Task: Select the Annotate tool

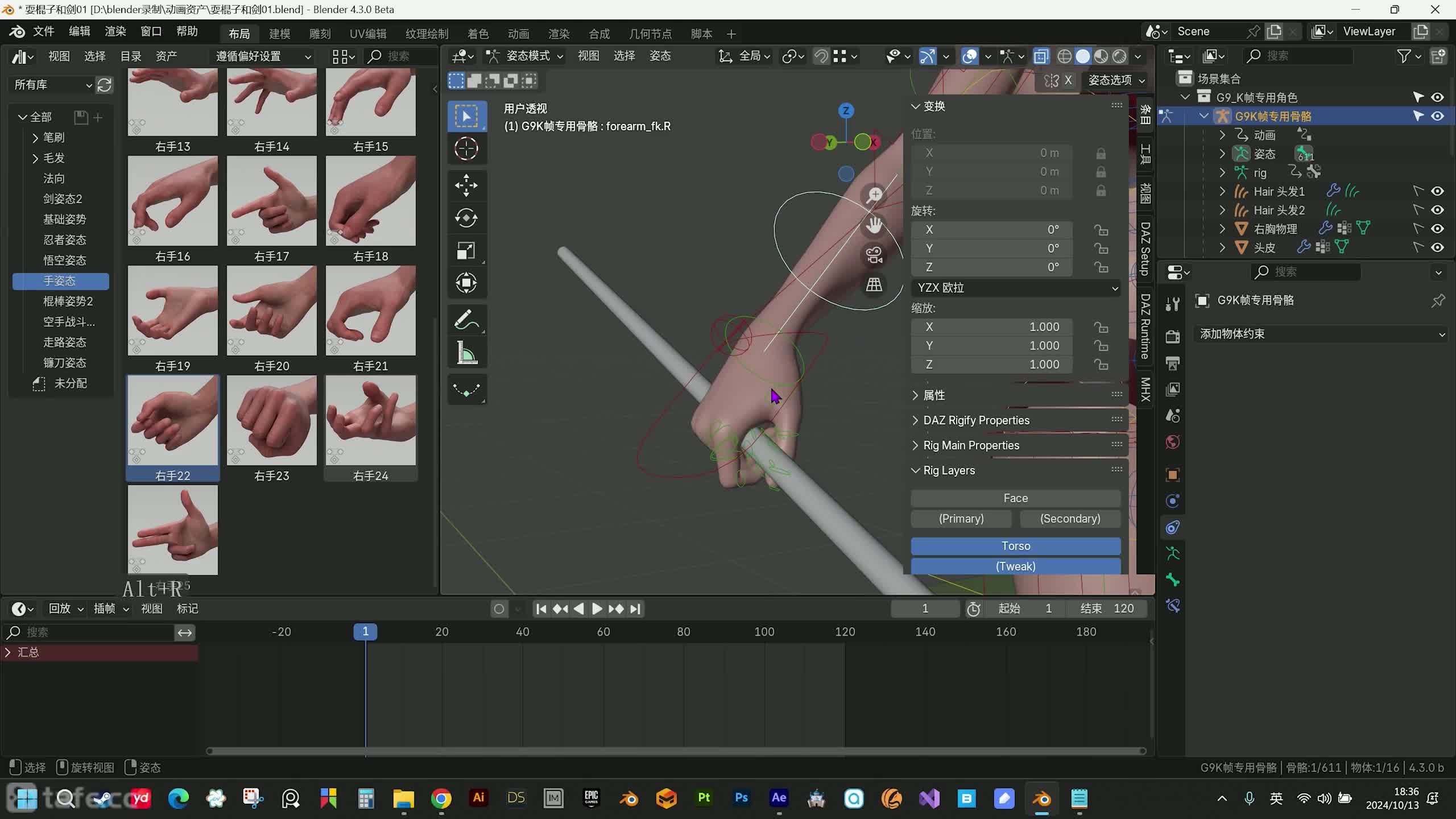Action: coord(466,320)
